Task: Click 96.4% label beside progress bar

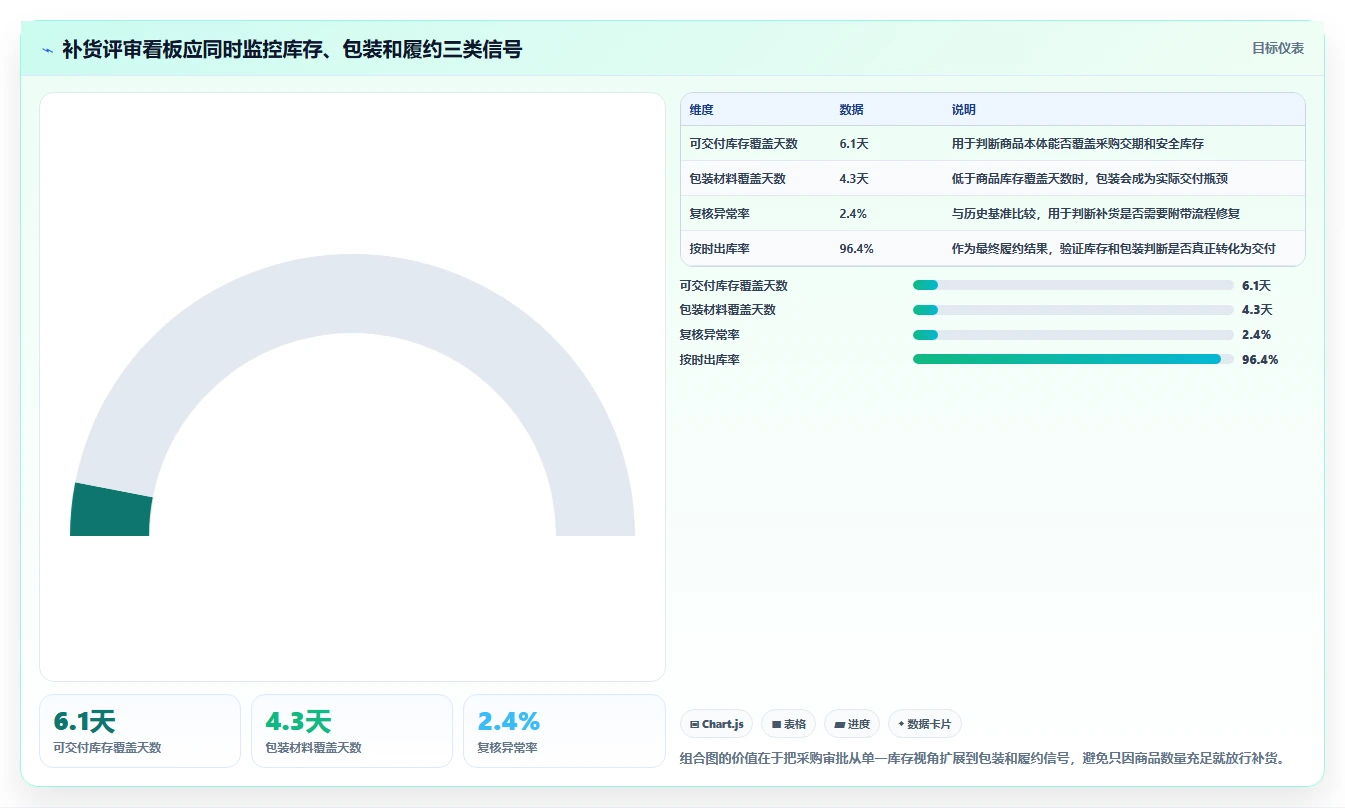Action: point(1260,360)
